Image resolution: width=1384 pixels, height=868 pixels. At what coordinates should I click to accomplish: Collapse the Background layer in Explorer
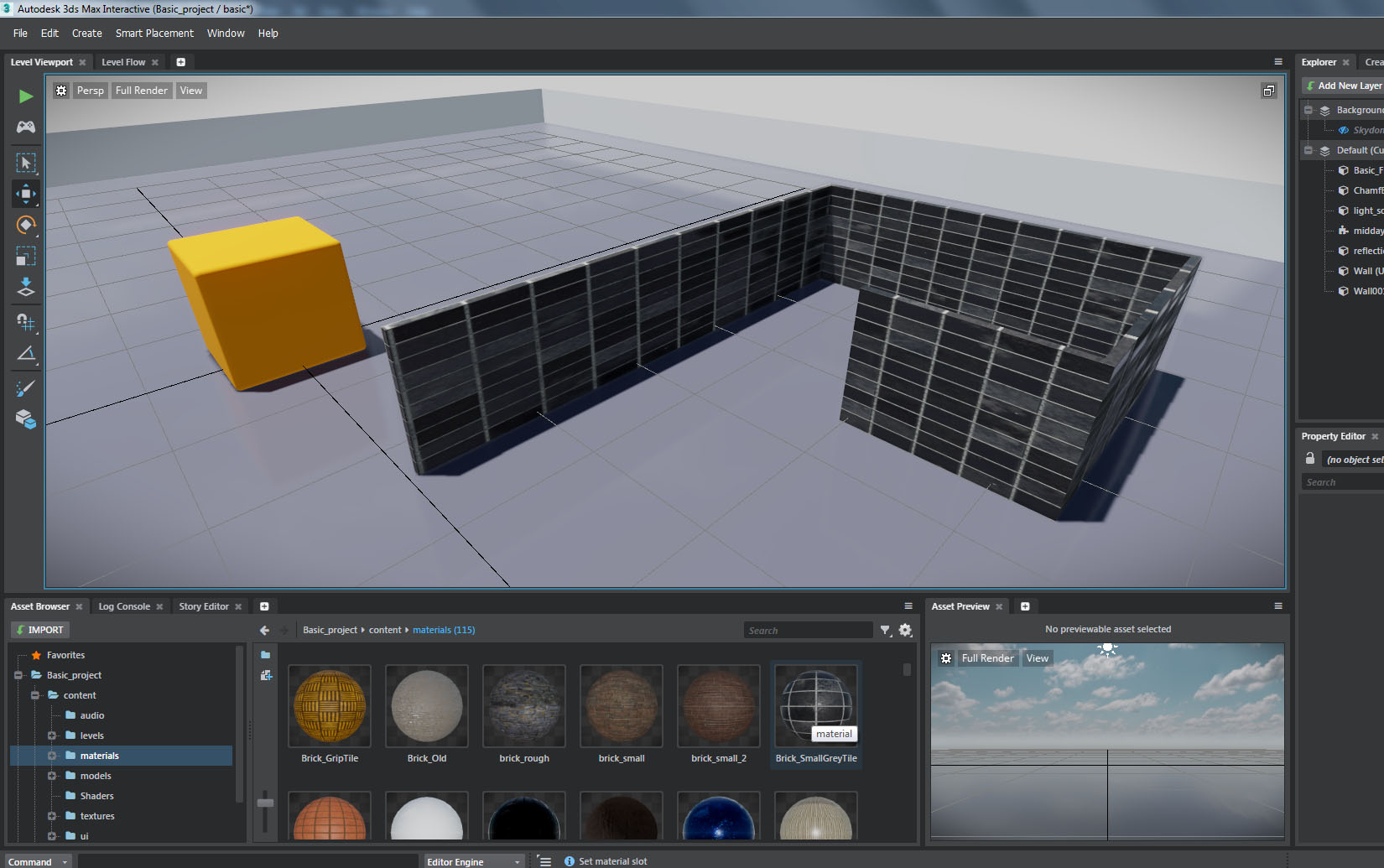(x=1309, y=109)
